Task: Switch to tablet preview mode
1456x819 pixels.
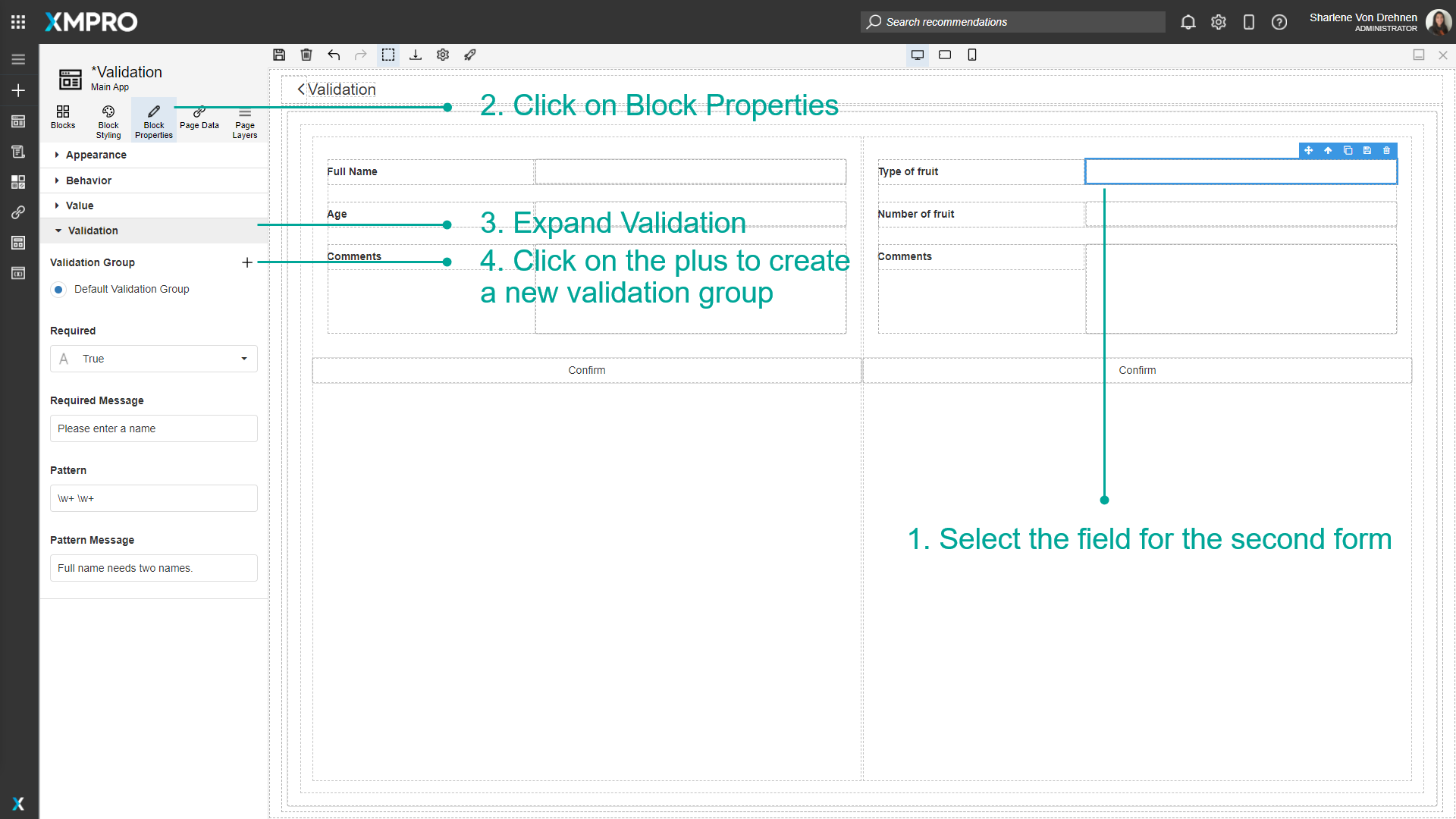Action: [945, 55]
